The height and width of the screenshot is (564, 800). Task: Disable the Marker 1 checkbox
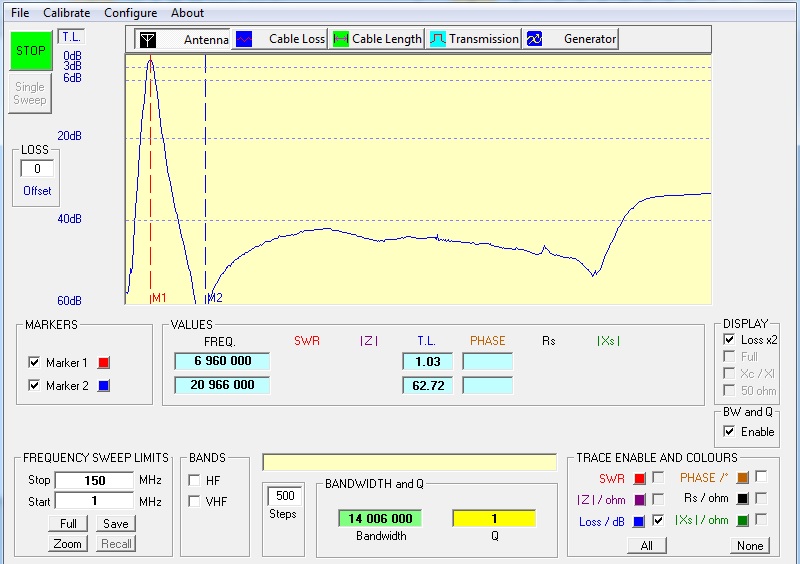click(35, 362)
